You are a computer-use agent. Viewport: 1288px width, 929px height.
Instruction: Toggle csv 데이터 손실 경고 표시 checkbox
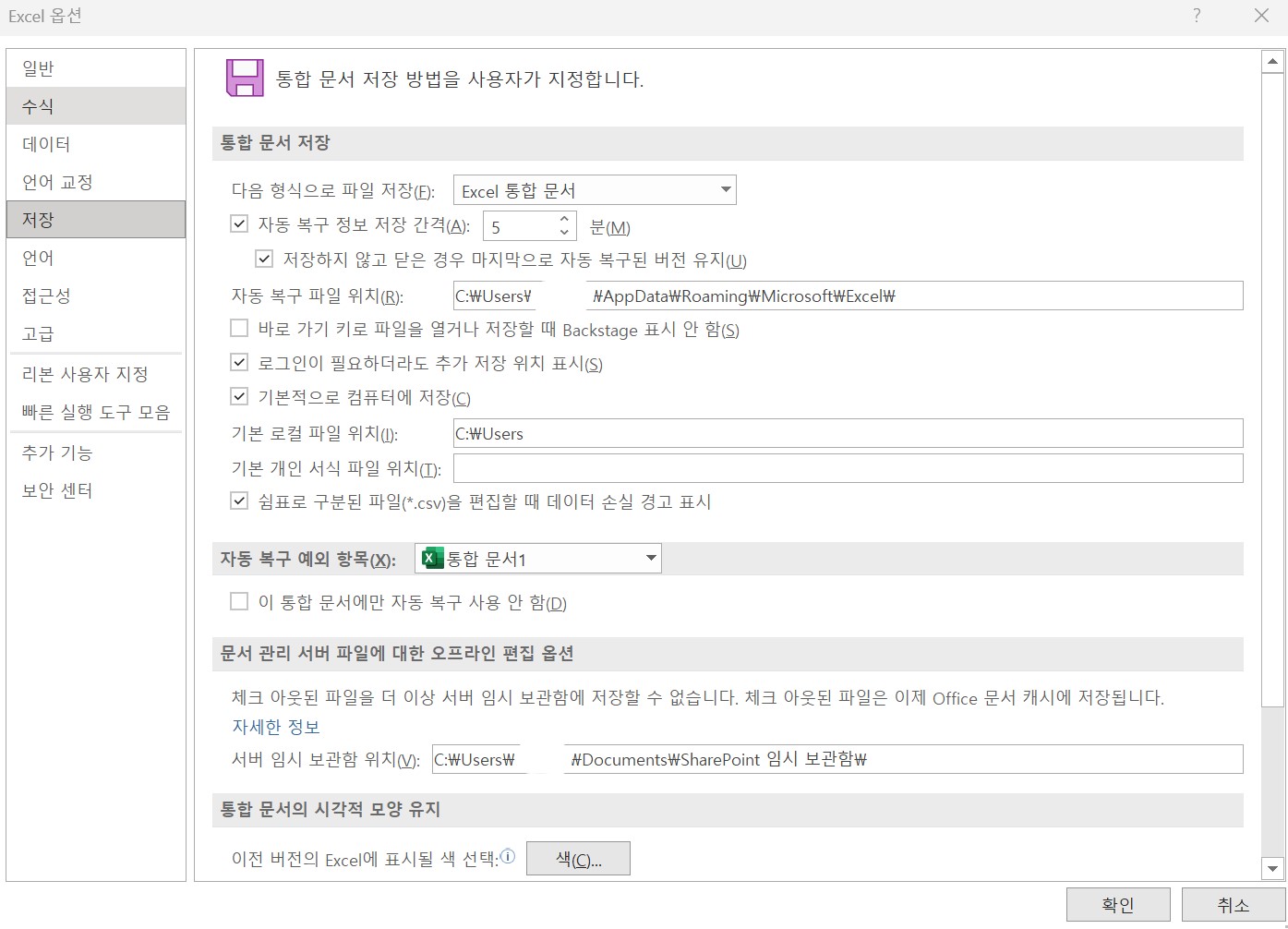[x=239, y=501]
